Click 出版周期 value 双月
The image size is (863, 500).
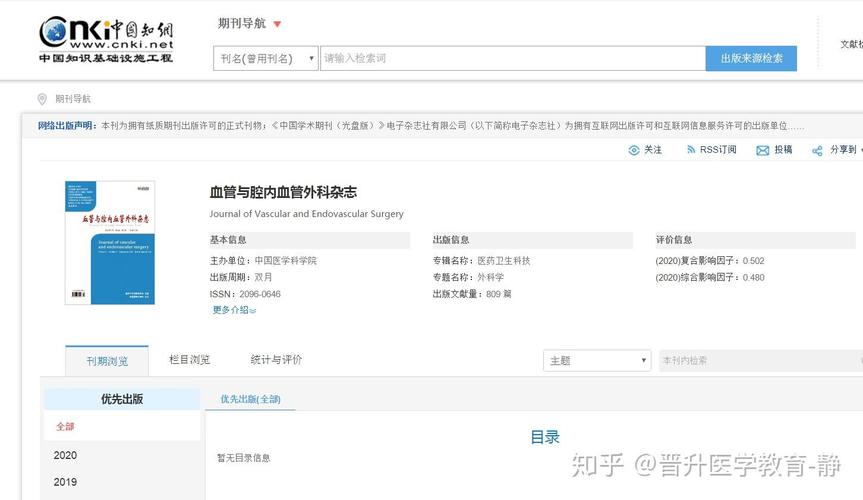click(263, 277)
